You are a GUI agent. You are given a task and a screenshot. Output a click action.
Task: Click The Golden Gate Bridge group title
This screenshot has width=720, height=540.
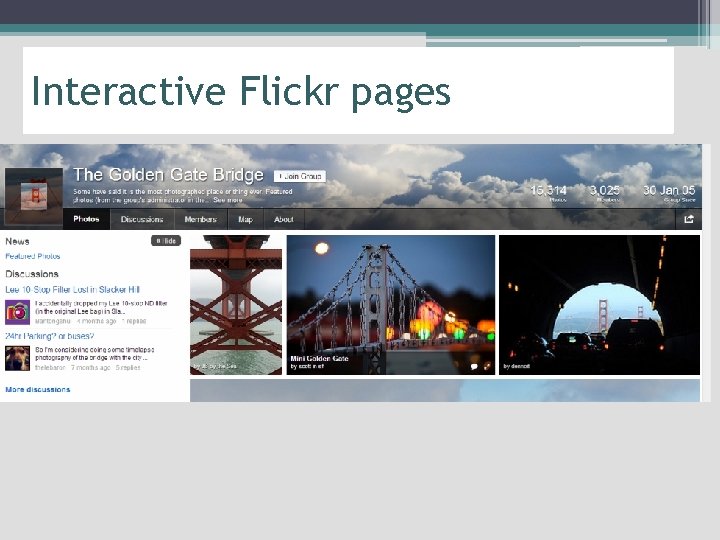168,175
